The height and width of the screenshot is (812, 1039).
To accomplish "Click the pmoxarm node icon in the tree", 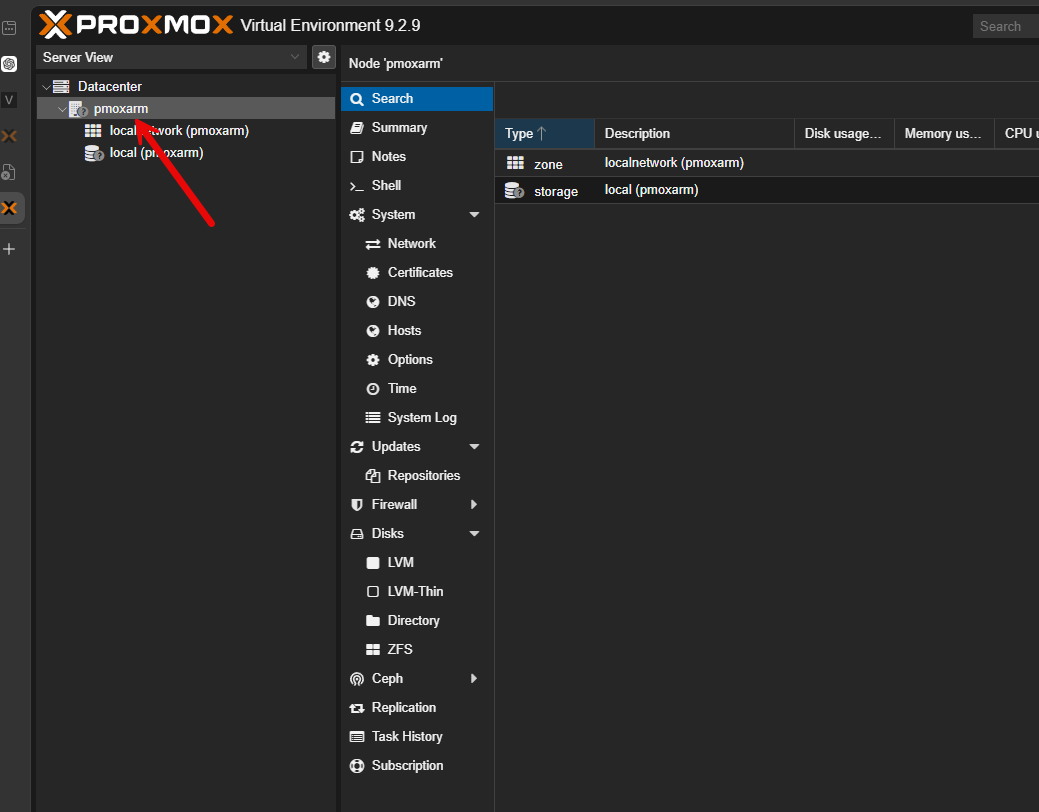I will tap(78, 109).
